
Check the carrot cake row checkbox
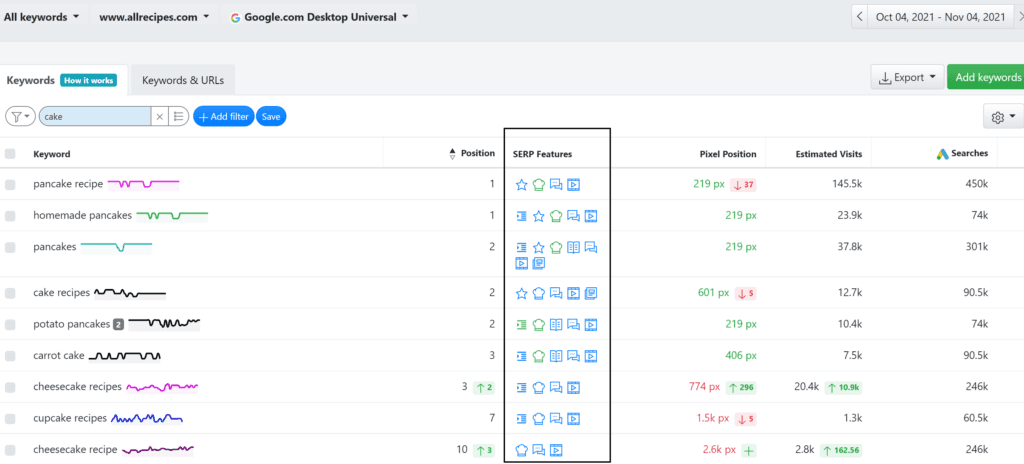(10, 356)
